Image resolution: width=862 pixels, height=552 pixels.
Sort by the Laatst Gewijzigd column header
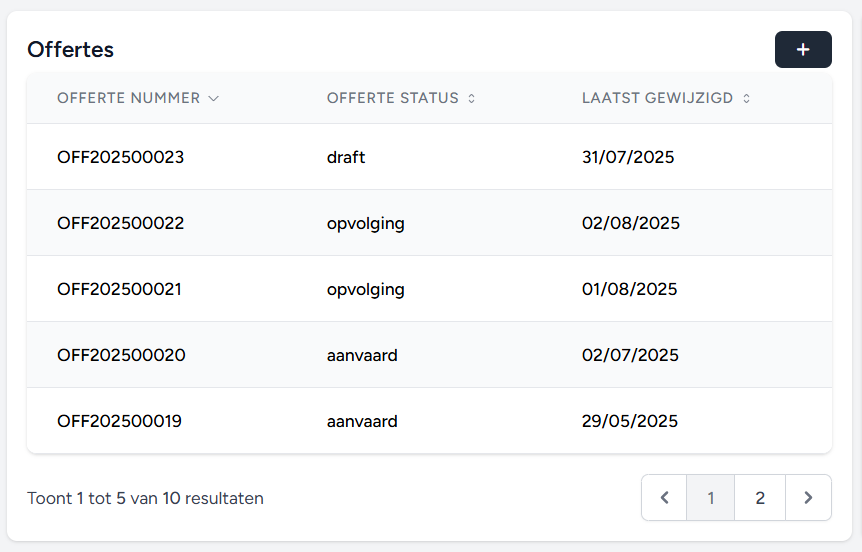657,99
